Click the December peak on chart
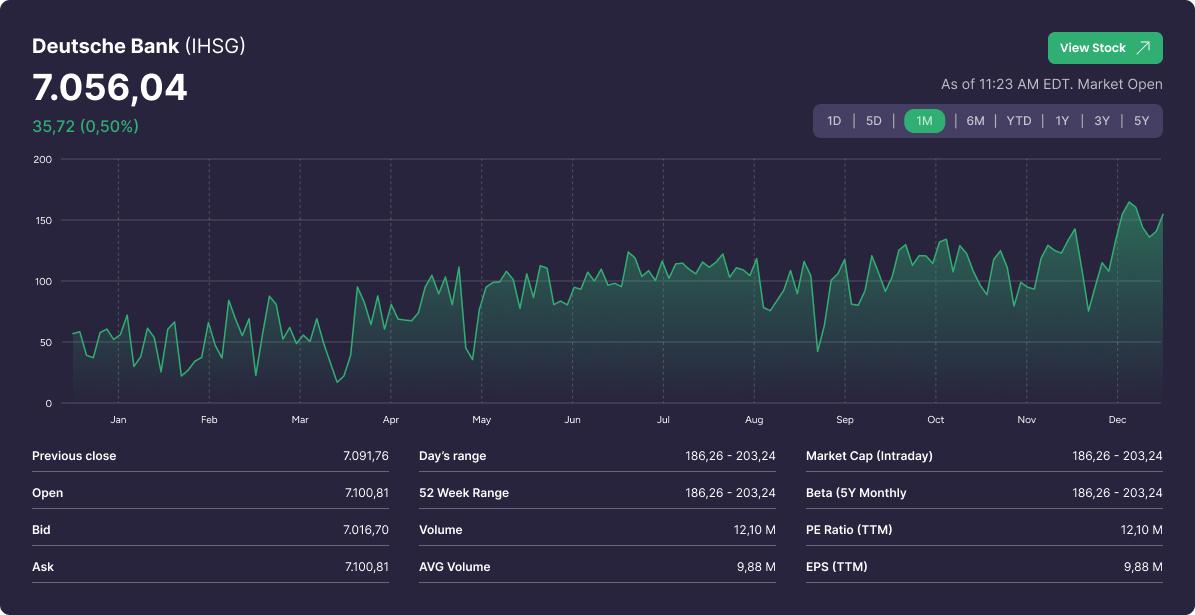The image size is (1195, 615). (x=1130, y=203)
